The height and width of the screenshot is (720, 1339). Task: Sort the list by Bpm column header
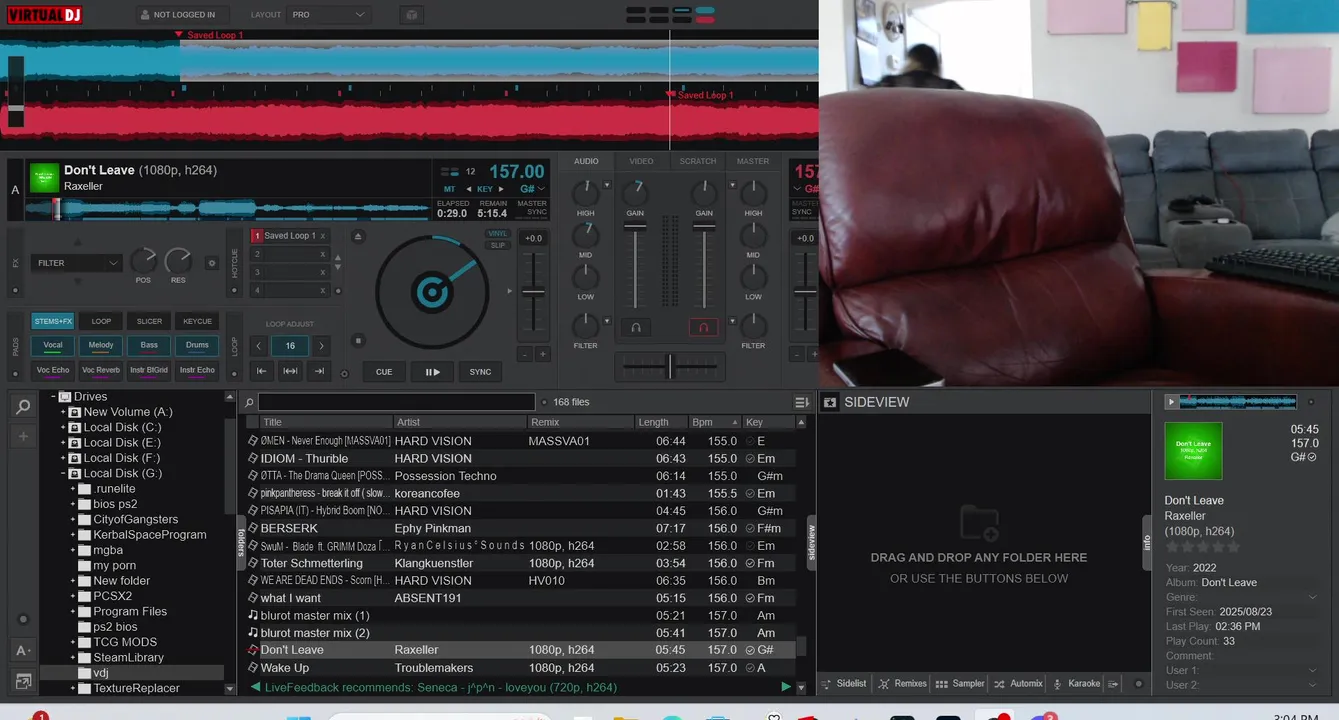point(715,422)
